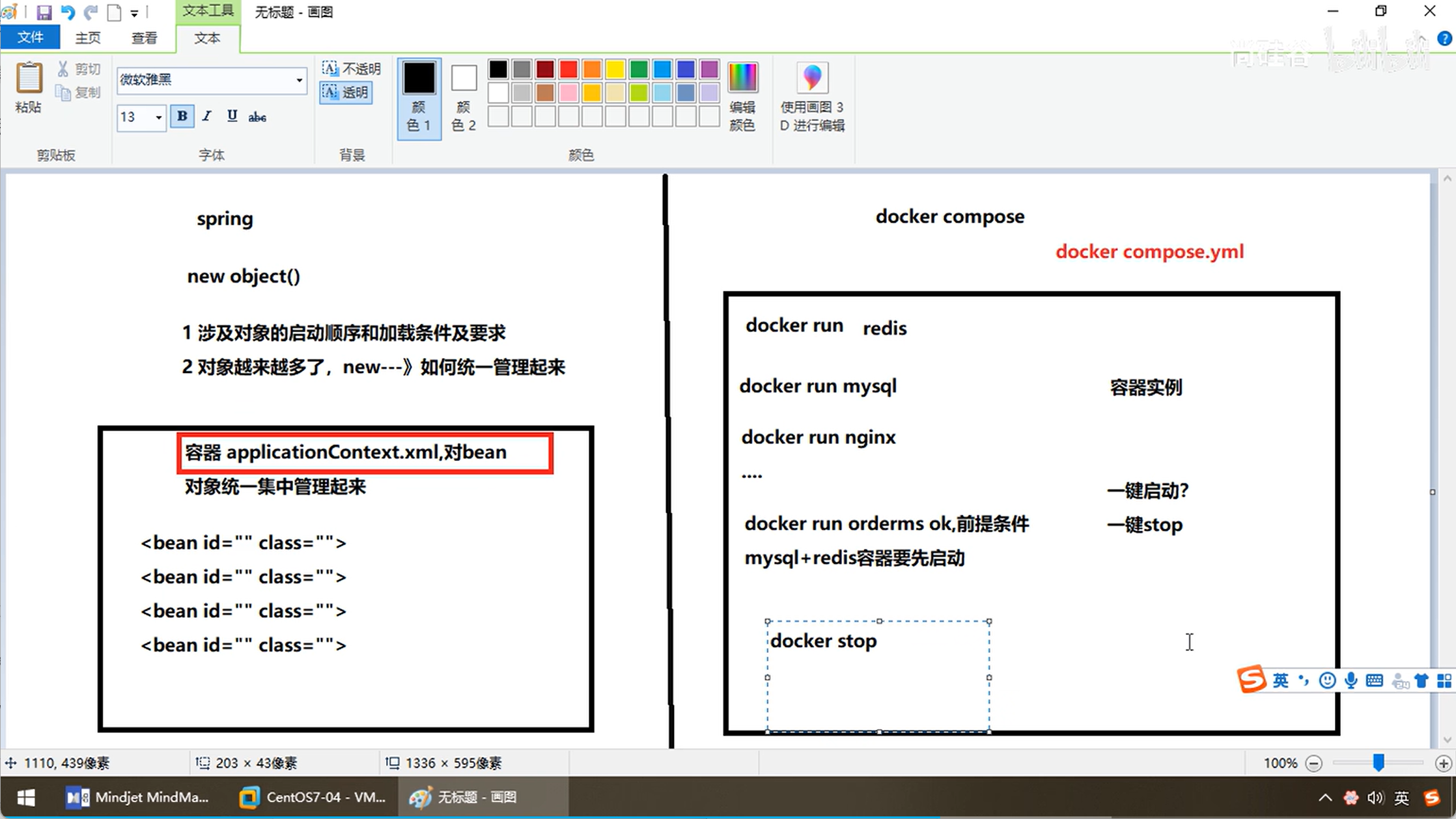Open the File menu tab

point(30,38)
